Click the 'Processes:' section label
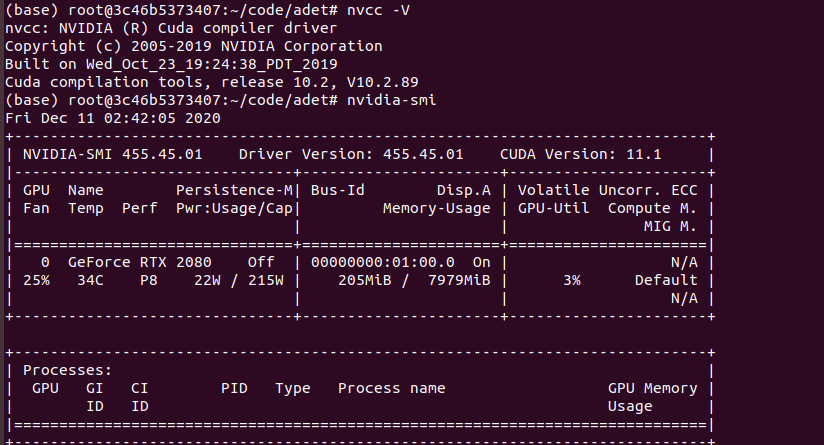Screen dimensions: 824x445 (67, 370)
